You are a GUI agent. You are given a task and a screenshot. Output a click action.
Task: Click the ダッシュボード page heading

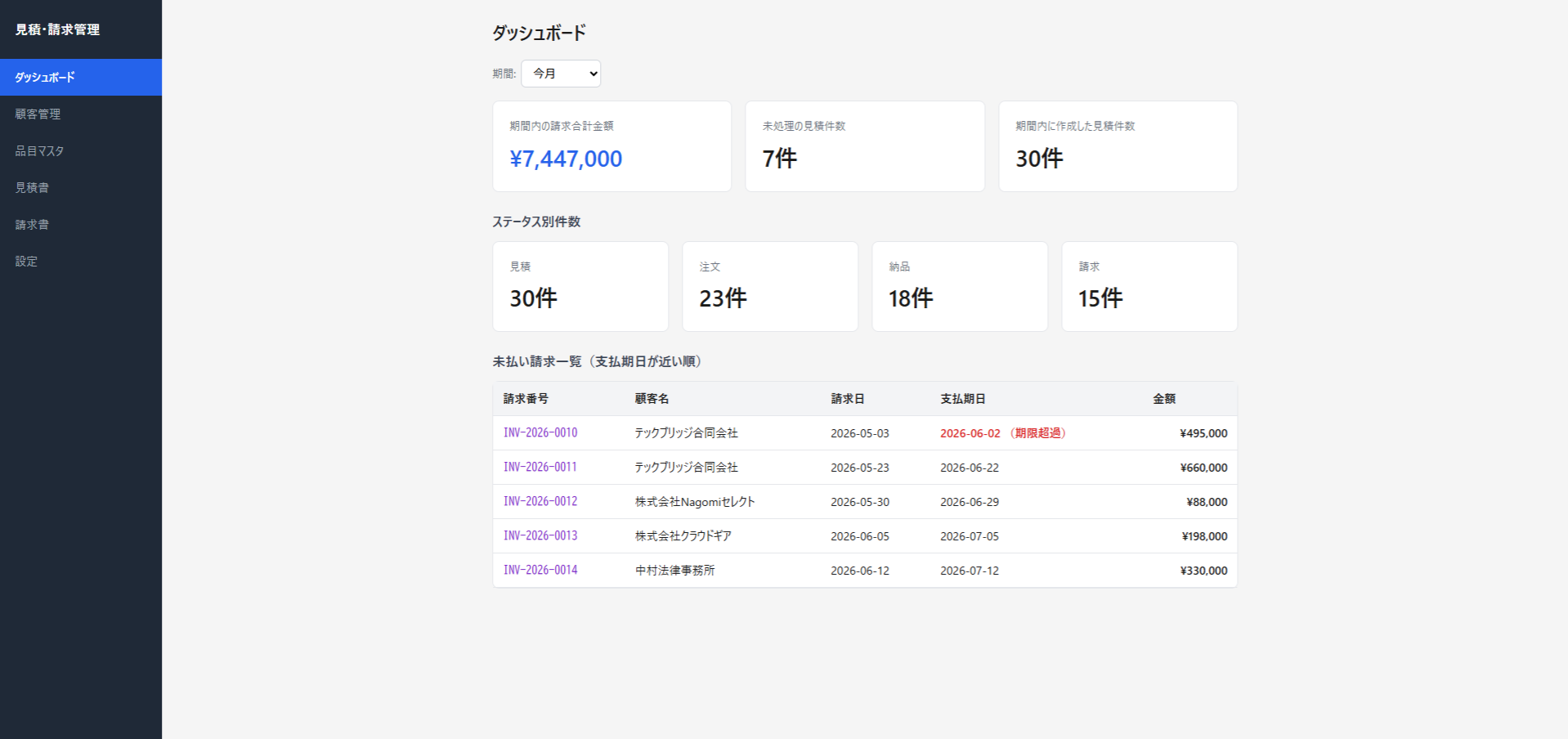pyautogui.click(x=539, y=33)
